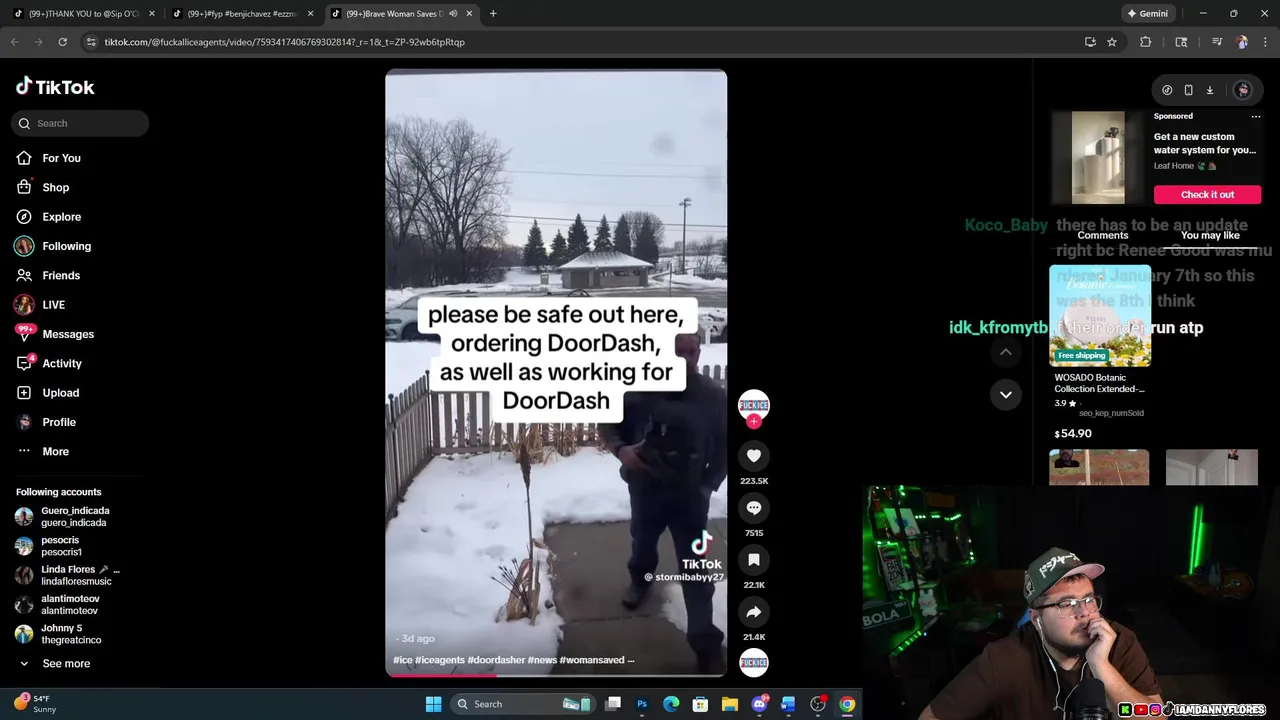The height and width of the screenshot is (720, 1280).
Task: Go to the previous video arrow
Action: [1006, 352]
